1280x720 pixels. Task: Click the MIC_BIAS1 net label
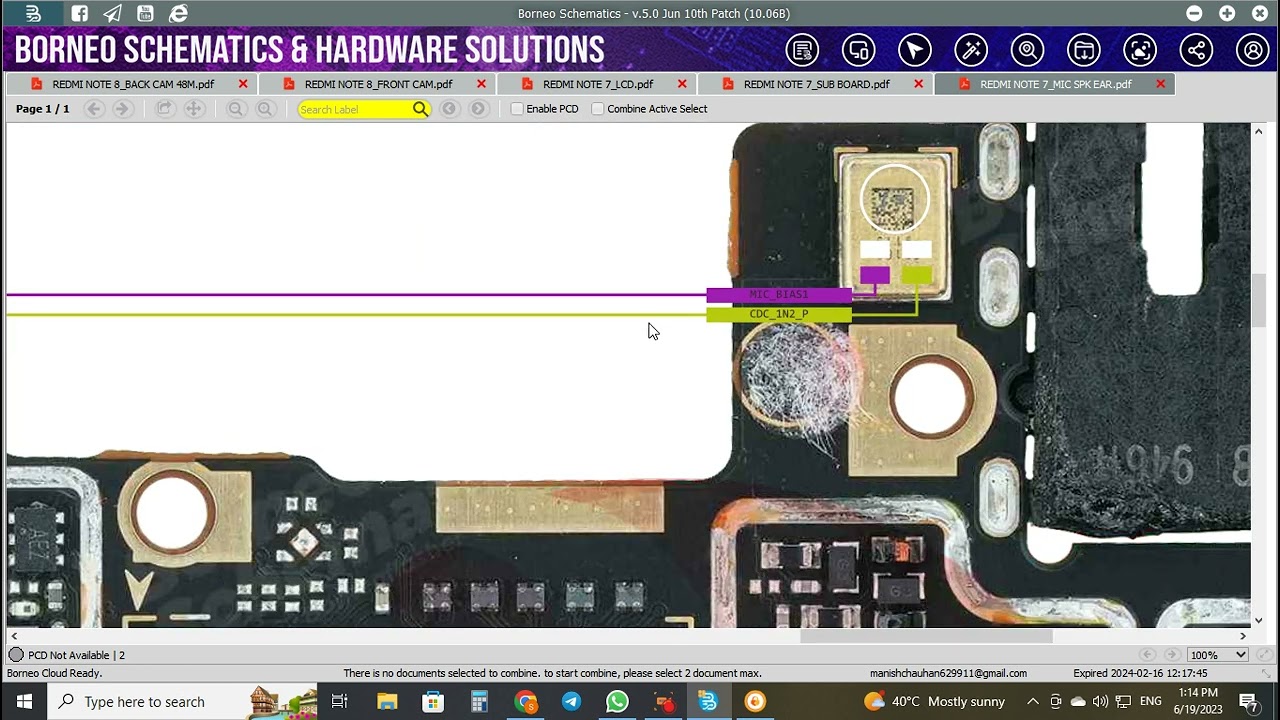point(779,295)
